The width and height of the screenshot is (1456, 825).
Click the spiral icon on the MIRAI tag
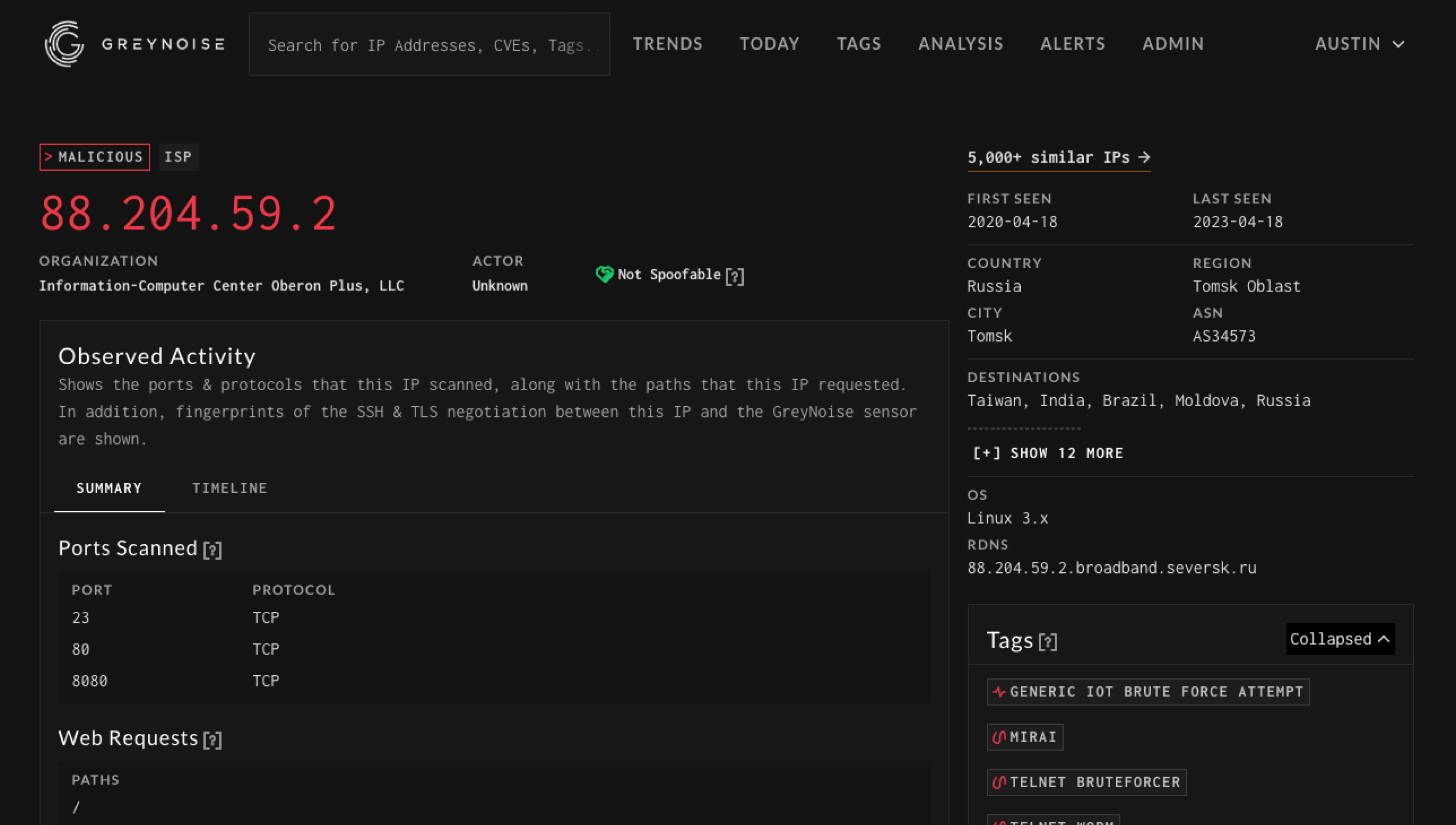(999, 736)
